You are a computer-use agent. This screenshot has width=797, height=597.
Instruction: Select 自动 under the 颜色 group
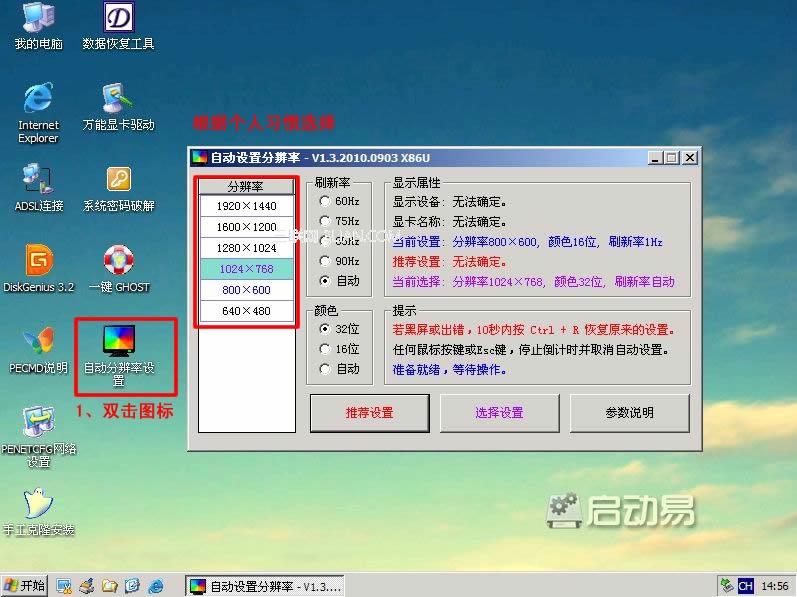coord(340,369)
